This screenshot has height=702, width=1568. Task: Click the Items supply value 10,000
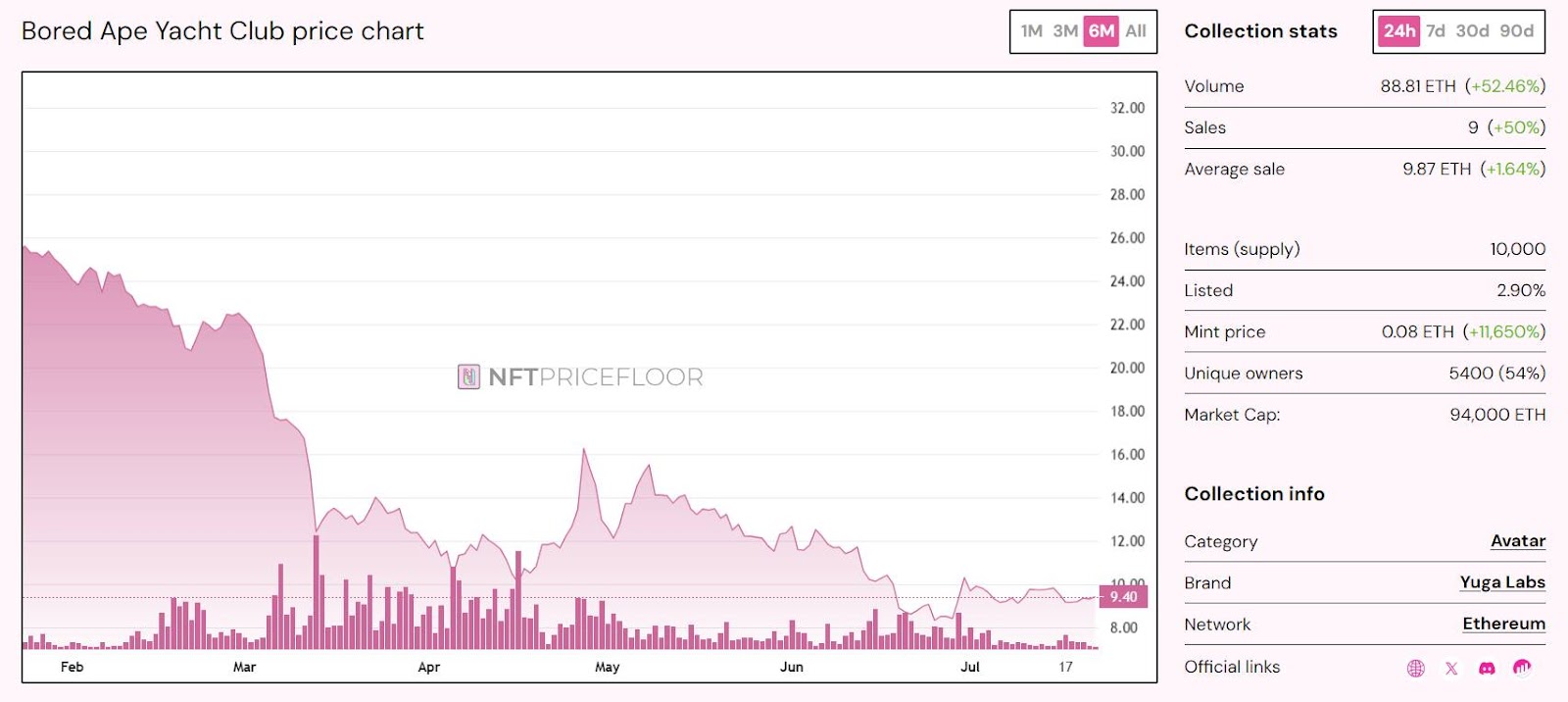point(1518,249)
